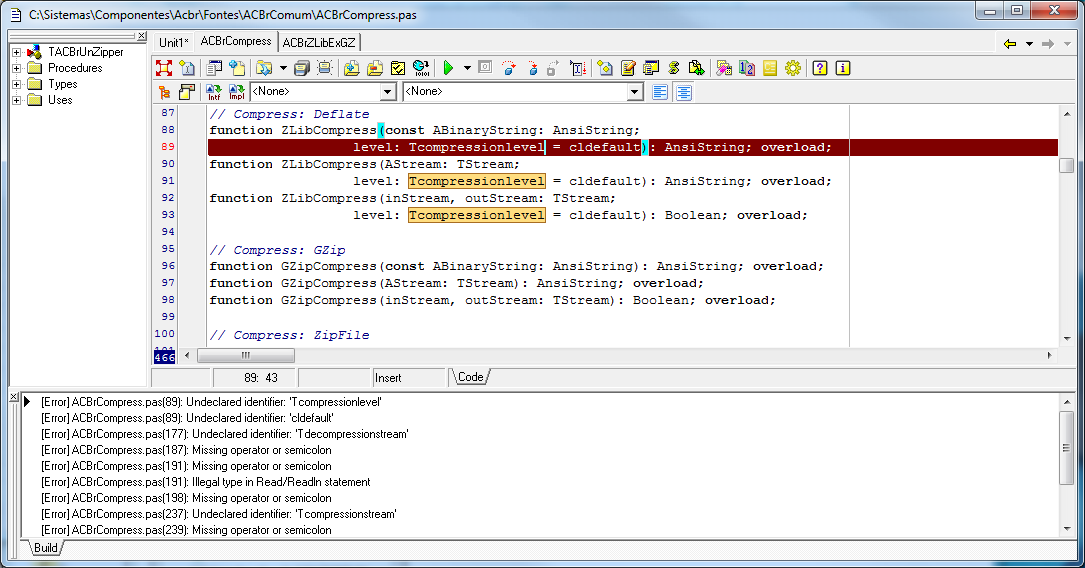Close the left tree panel
The height and width of the screenshot is (568, 1085).
142,36
